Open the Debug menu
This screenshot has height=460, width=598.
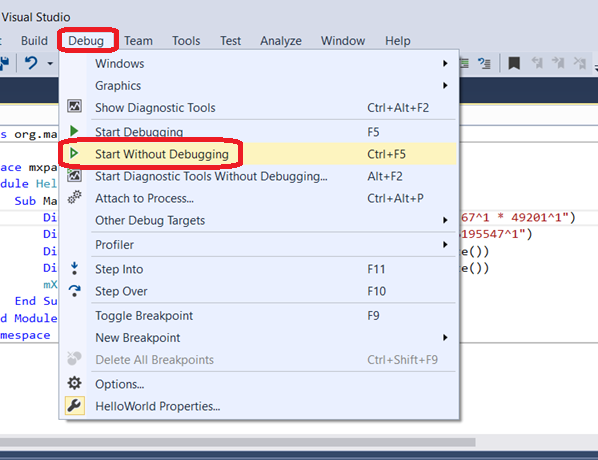point(86,40)
